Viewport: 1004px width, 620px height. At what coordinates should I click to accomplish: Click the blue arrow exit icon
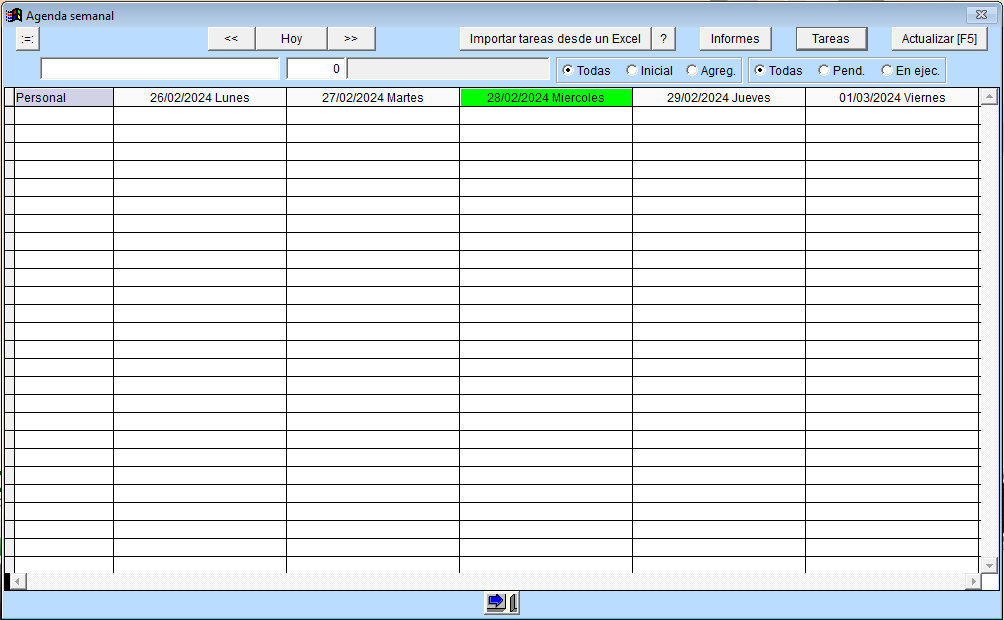tap(502, 603)
